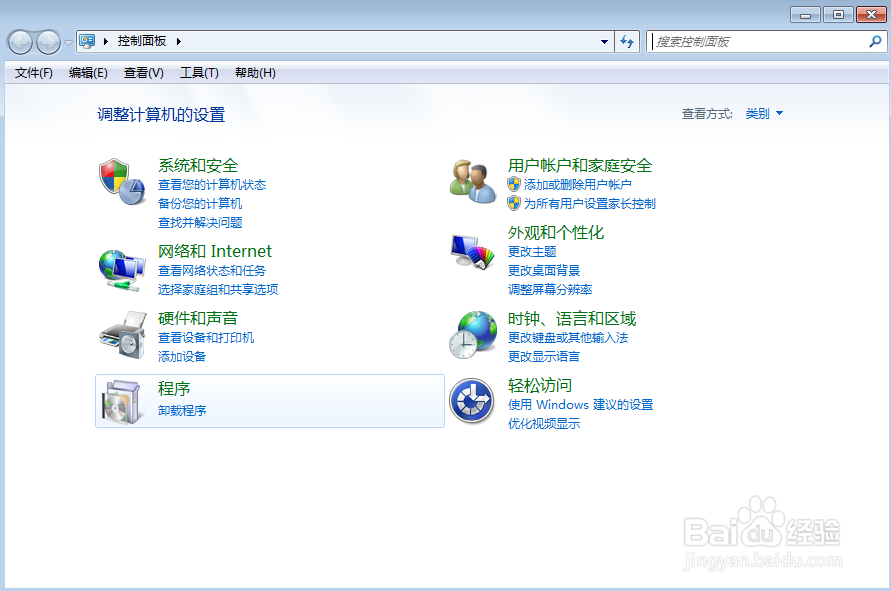The image size is (891, 591).
Task: Open the 外观和个性化 monitor icon
Action: [x=472, y=251]
